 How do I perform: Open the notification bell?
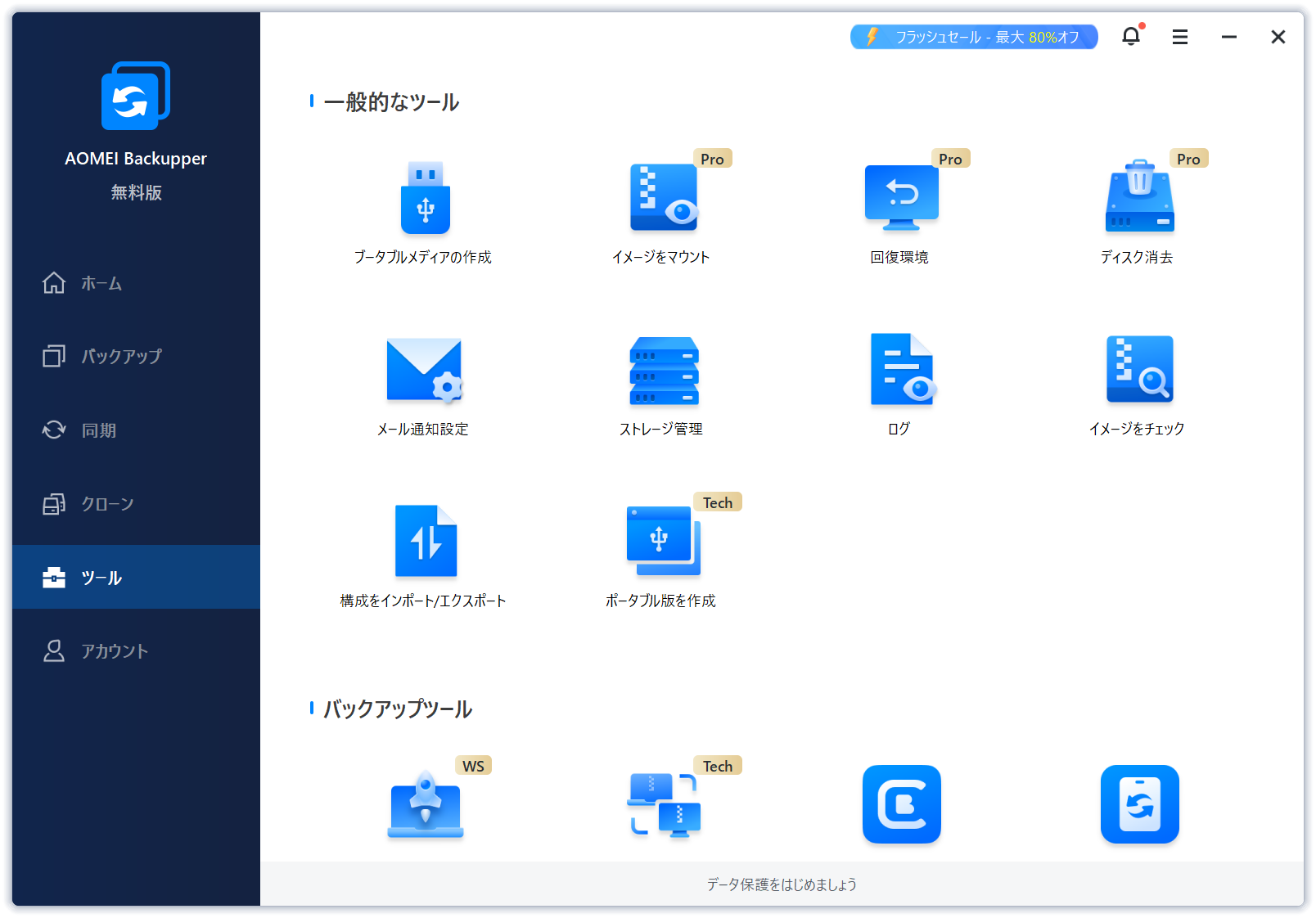point(1131,37)
